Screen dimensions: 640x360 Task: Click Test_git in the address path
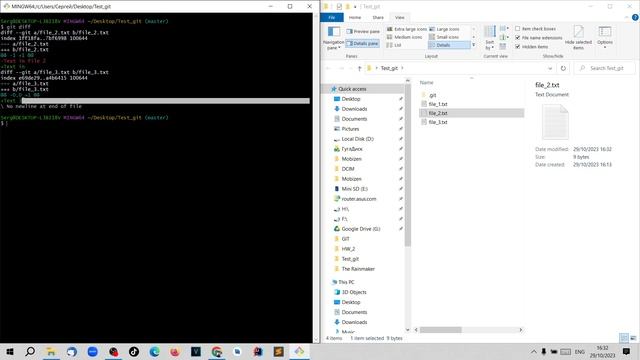pyautogui.click(x=389, y=68)
